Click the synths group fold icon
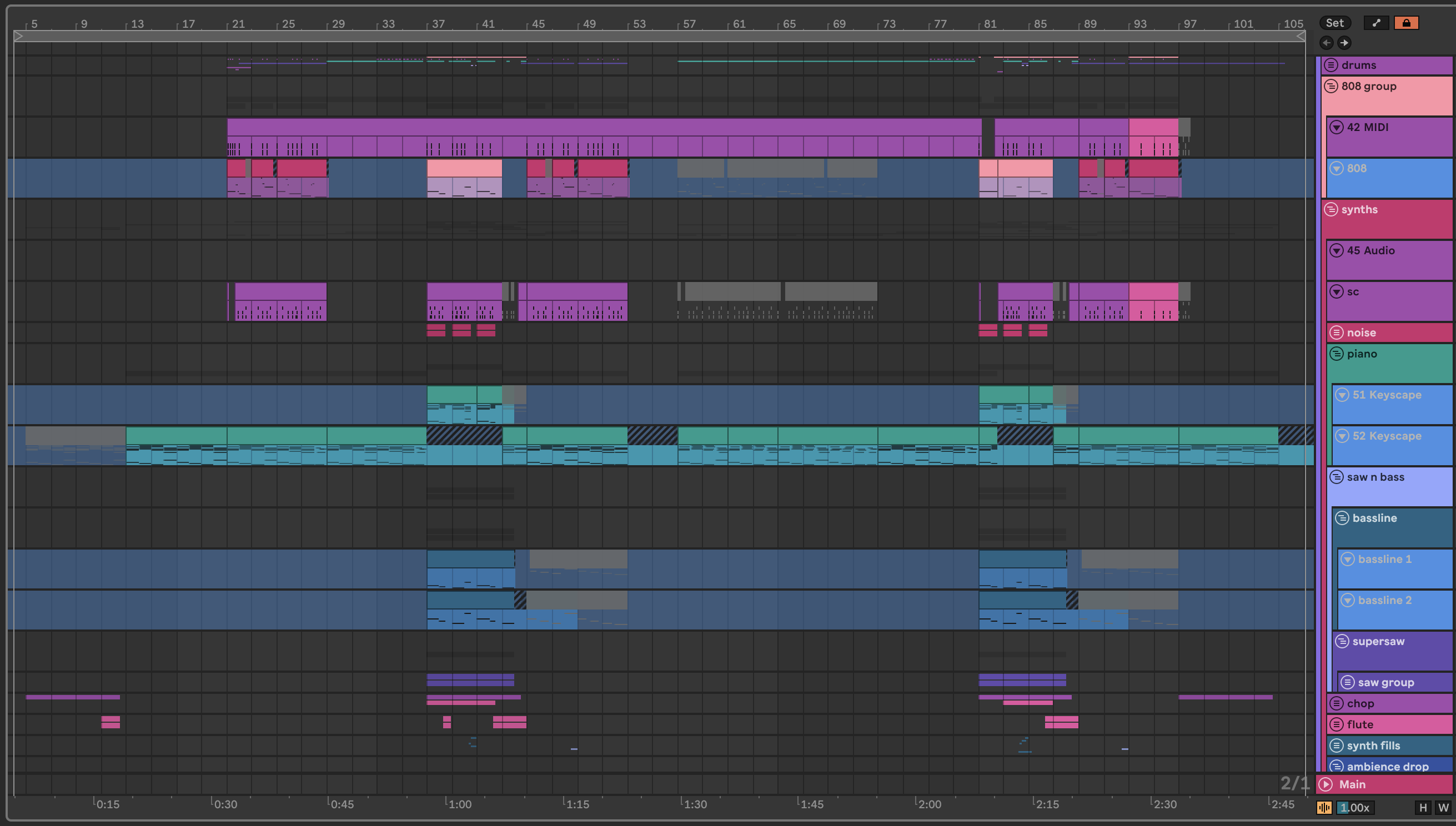The height and width of the screenshot is (826, 1456). point(1331,209)
